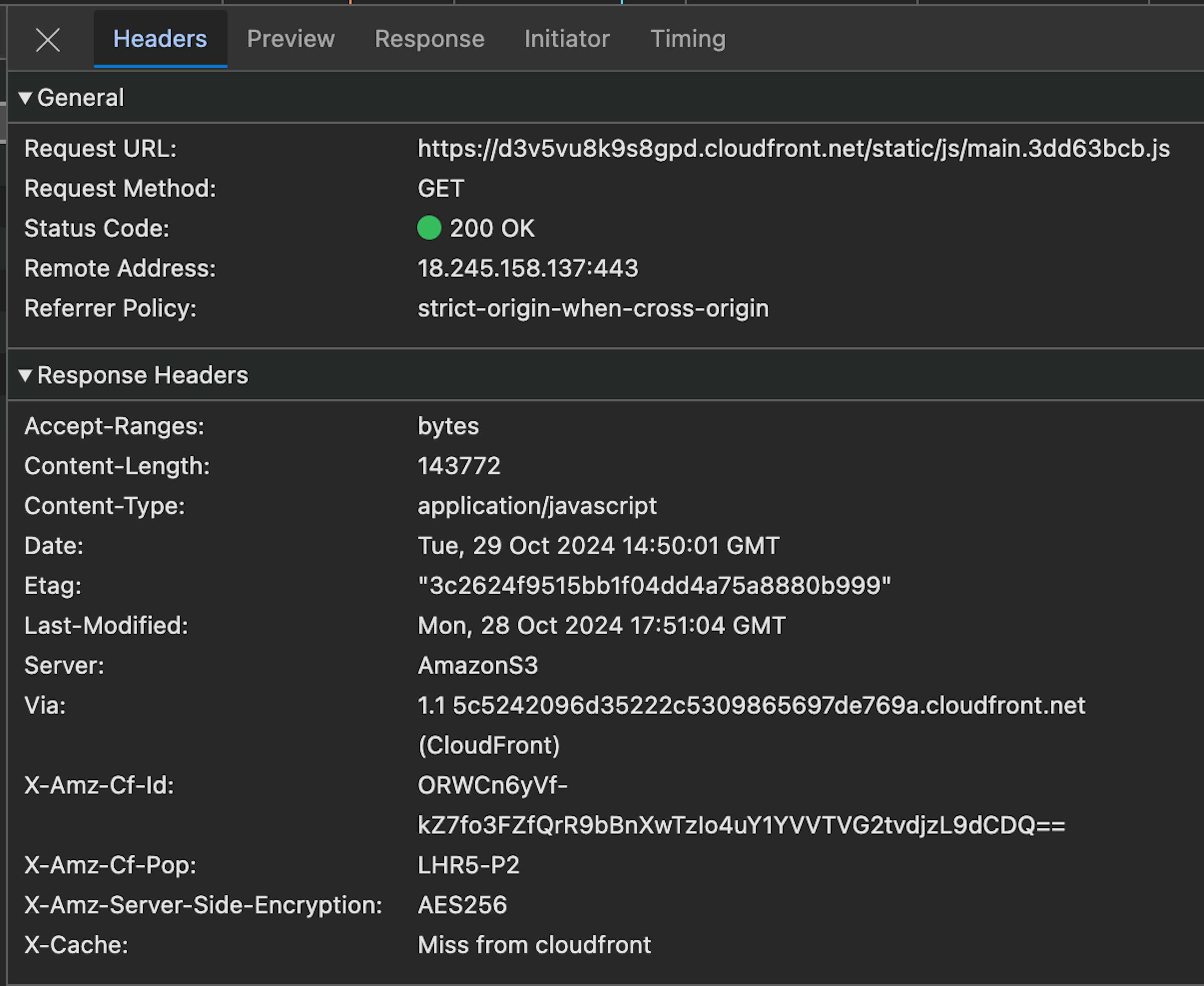Image resolution: width=1204 pixels, height=986 pixels.
Task: Close the request details panel
Action: (48, 40)
